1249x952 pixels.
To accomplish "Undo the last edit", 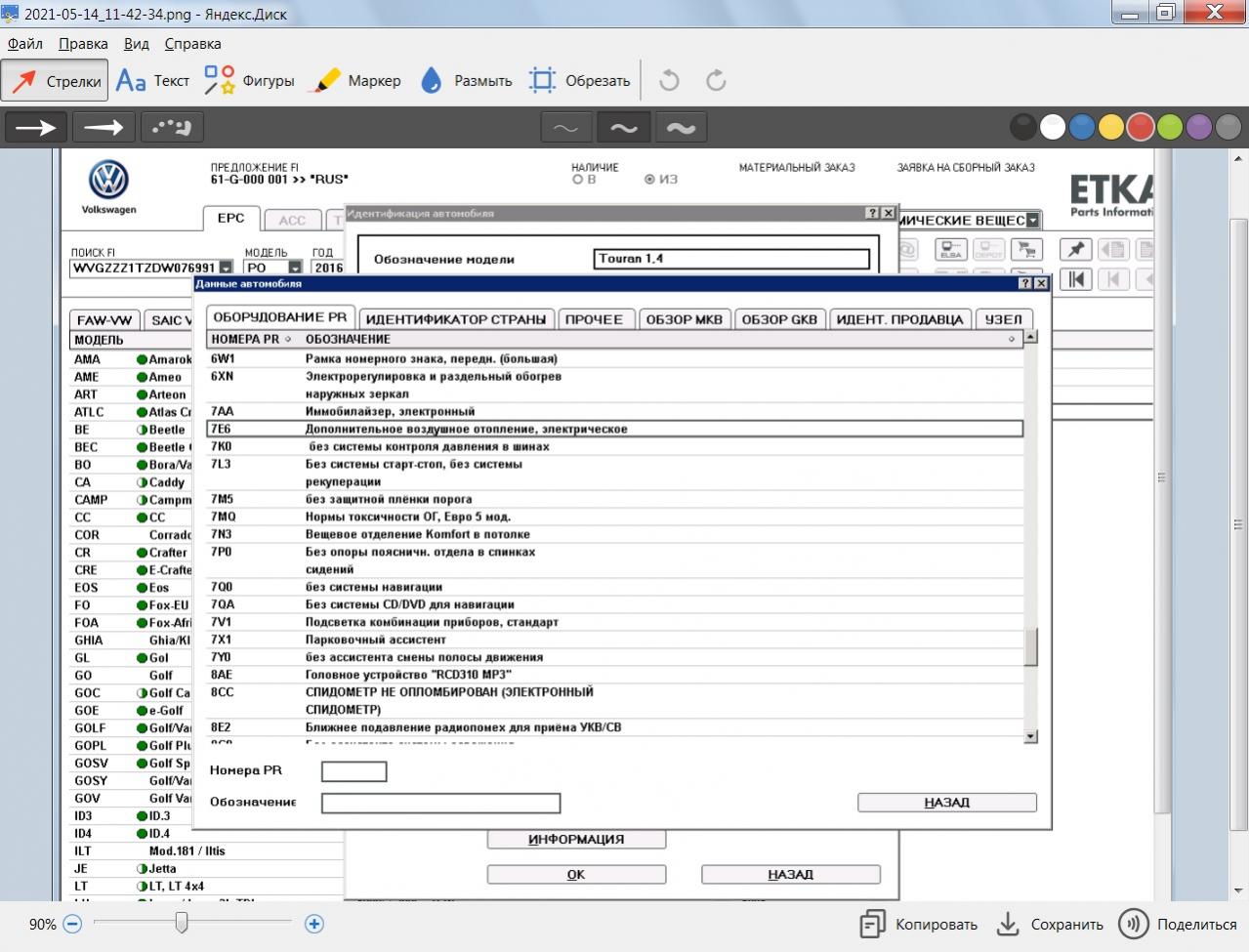I will [669, 81].
